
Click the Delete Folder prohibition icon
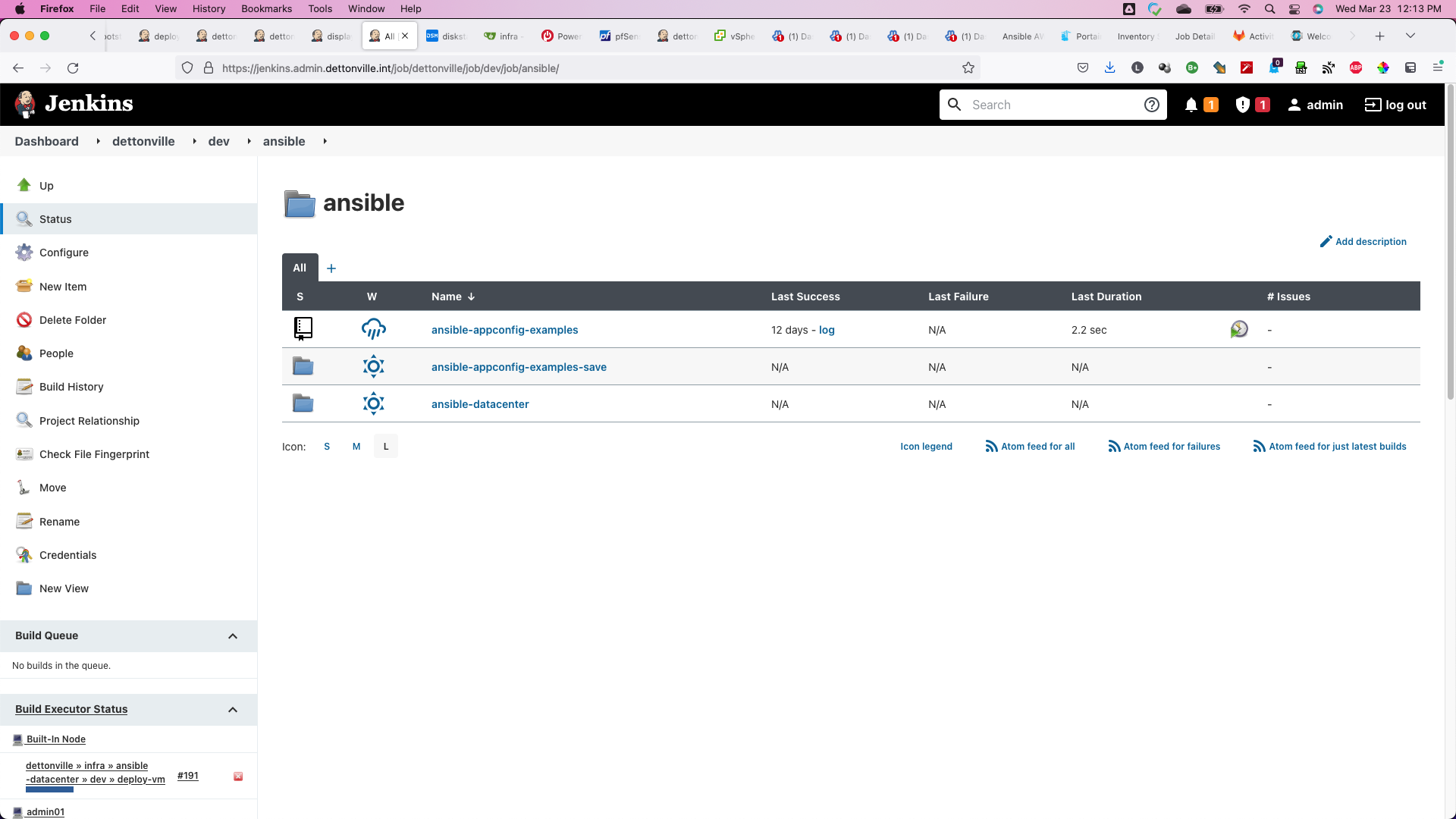pos(24,320)
